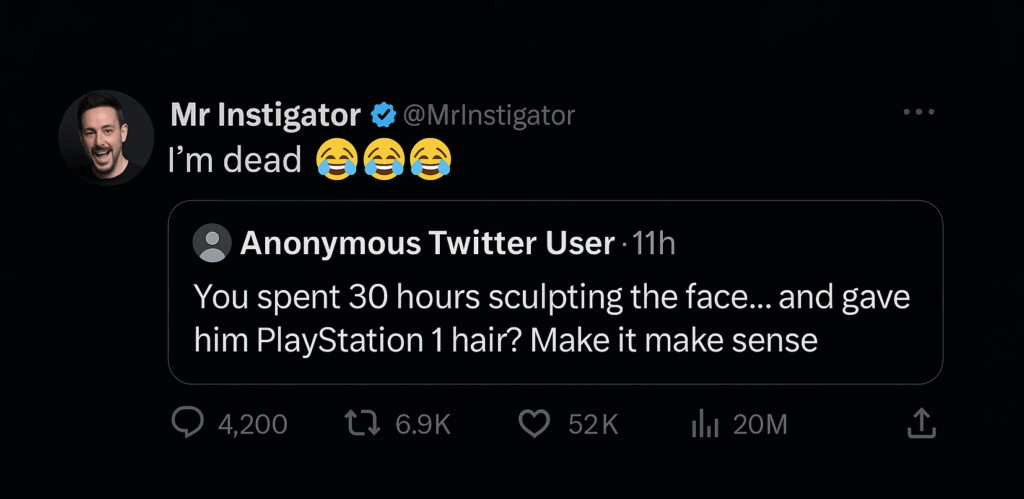Click the 6.9K retweets count
The image size is (1024, 499).
point(423,424)
